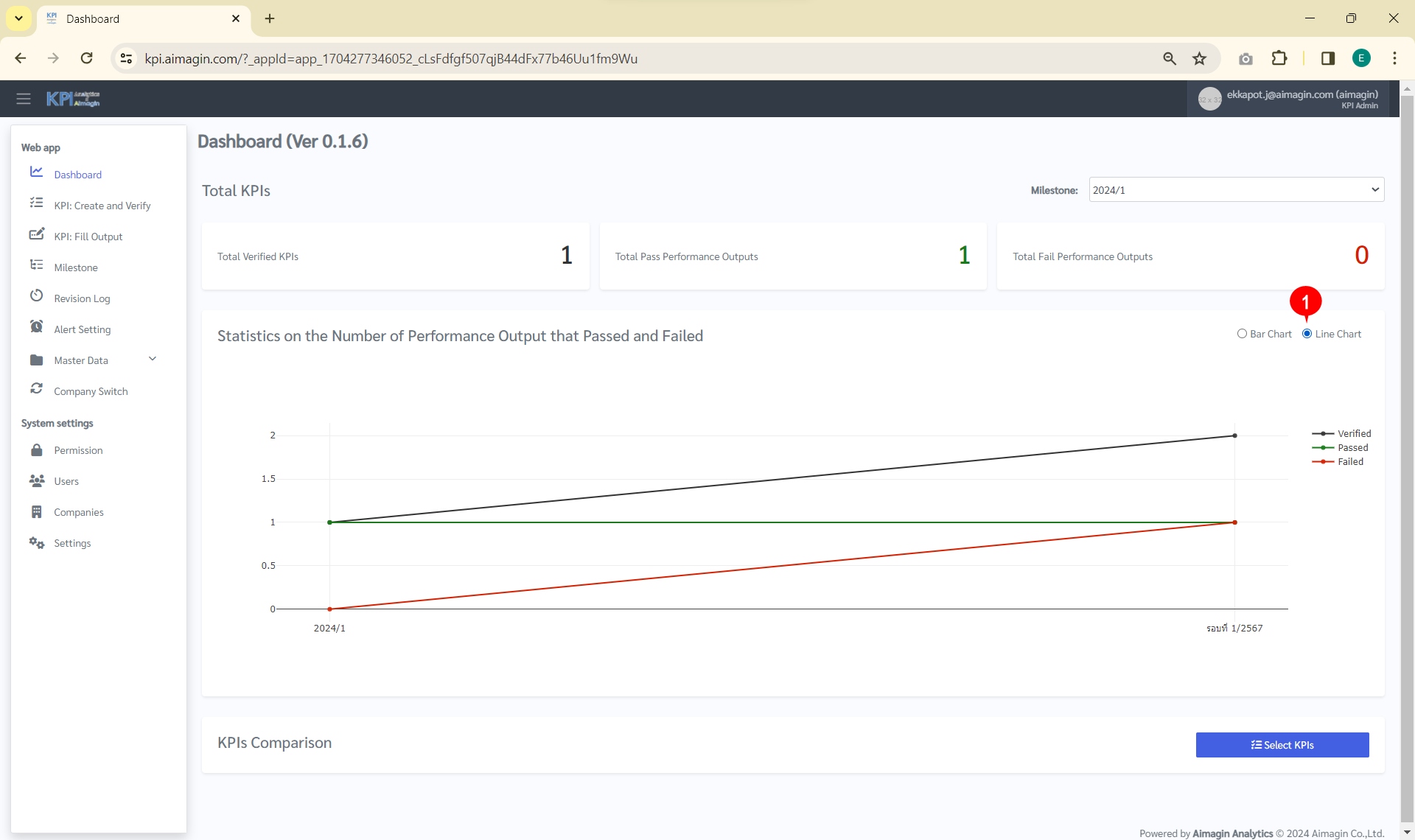This screenshot has height=840, width=1415.
Task: Click the Company Switch sync icon
Action: coord(36,388)
